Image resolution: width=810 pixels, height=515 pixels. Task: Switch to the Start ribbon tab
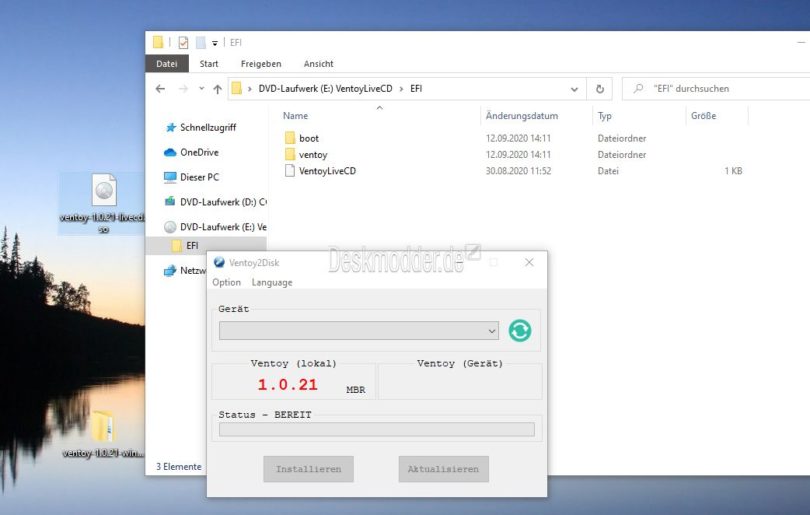209,64
